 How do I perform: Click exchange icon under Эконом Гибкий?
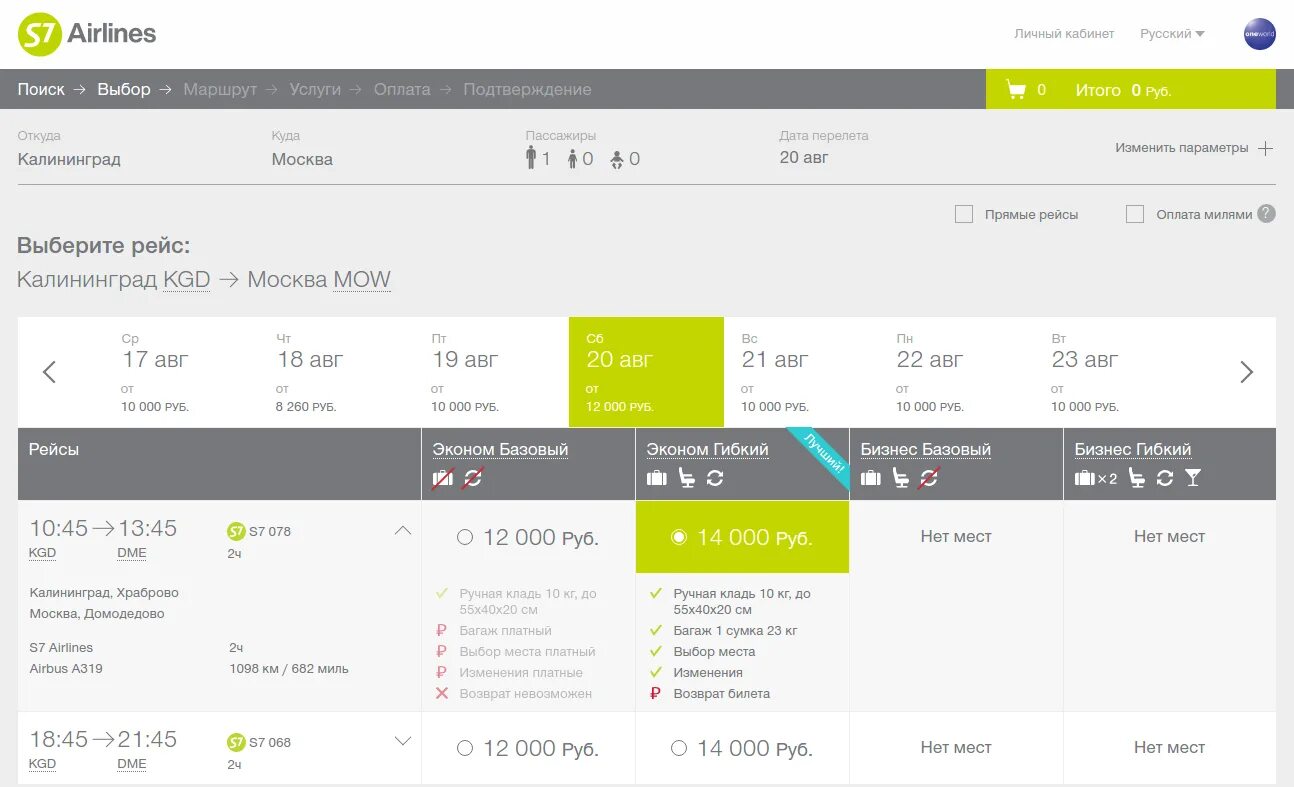coord(715,478)
